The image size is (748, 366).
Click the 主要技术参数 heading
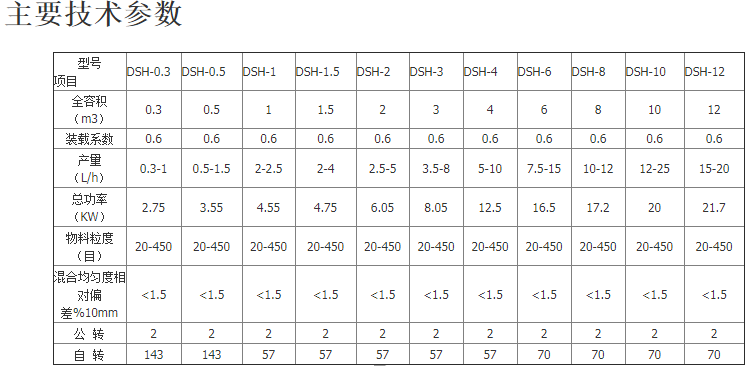[94, 14]
